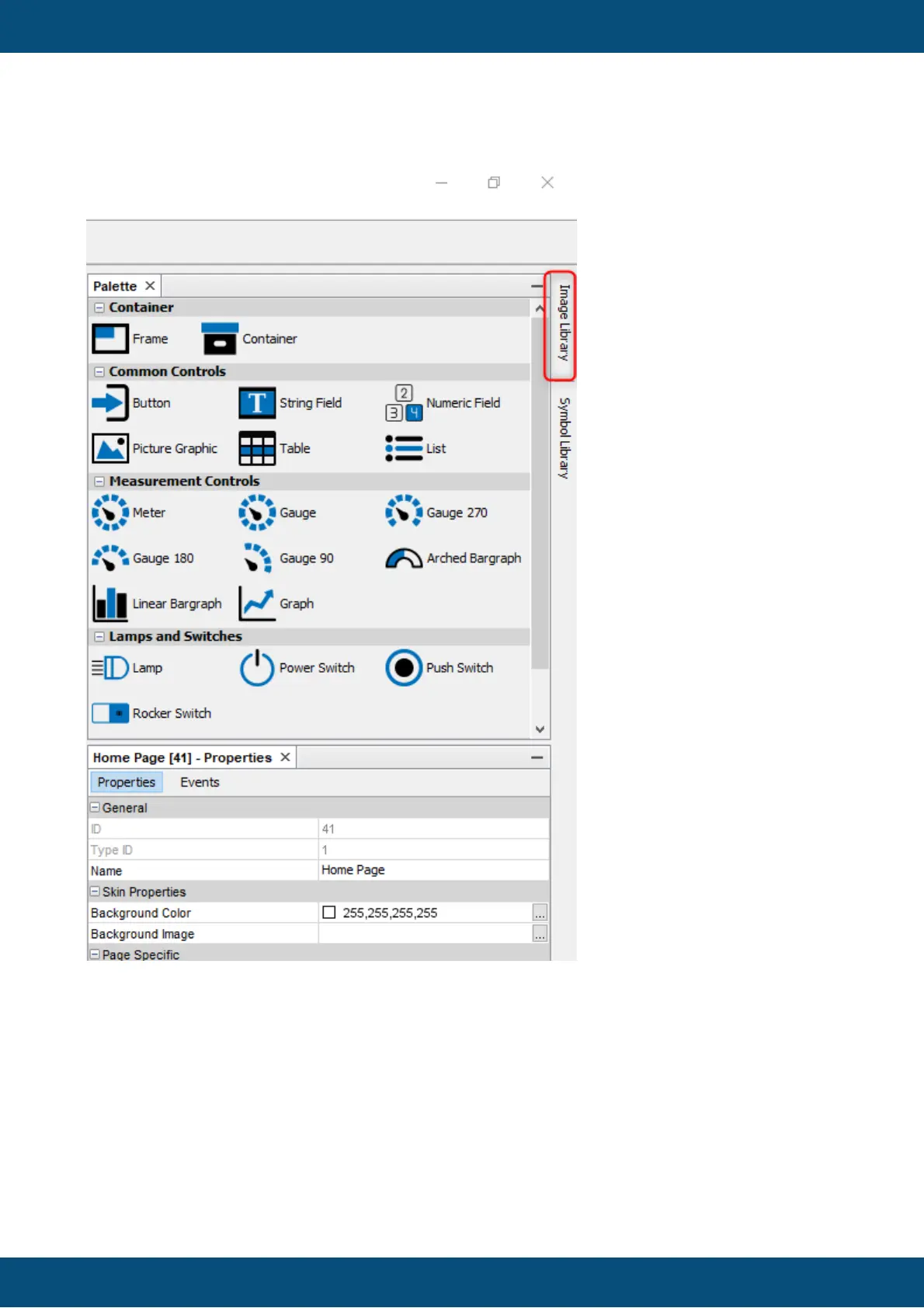The height and width of the screenshot is (1308, 924).
Task: Select the Container palette item
Action: [x=249, y=339]
